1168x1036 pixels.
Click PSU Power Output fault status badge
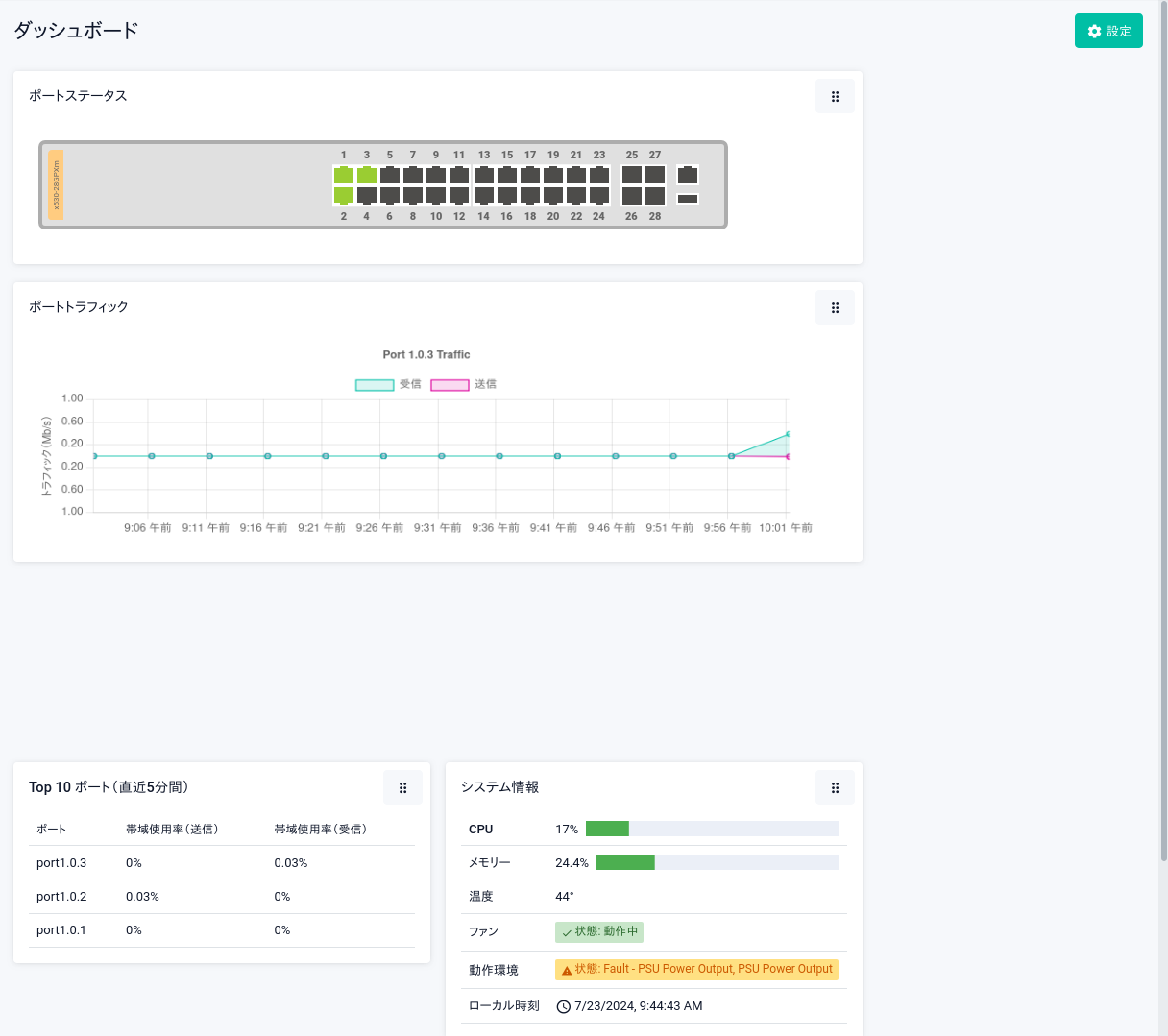tap(696, 970)
